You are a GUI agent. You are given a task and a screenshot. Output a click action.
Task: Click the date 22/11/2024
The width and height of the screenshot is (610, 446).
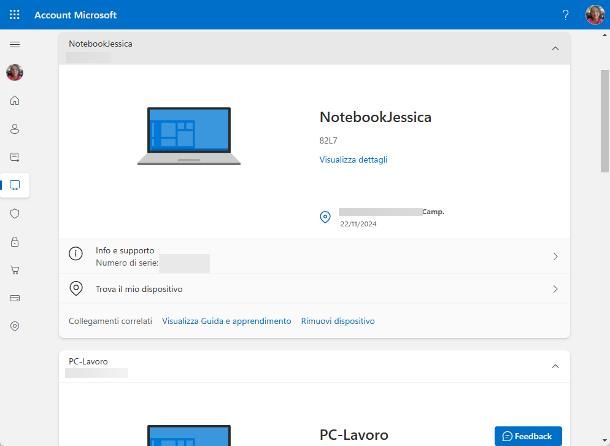point(358,224)
